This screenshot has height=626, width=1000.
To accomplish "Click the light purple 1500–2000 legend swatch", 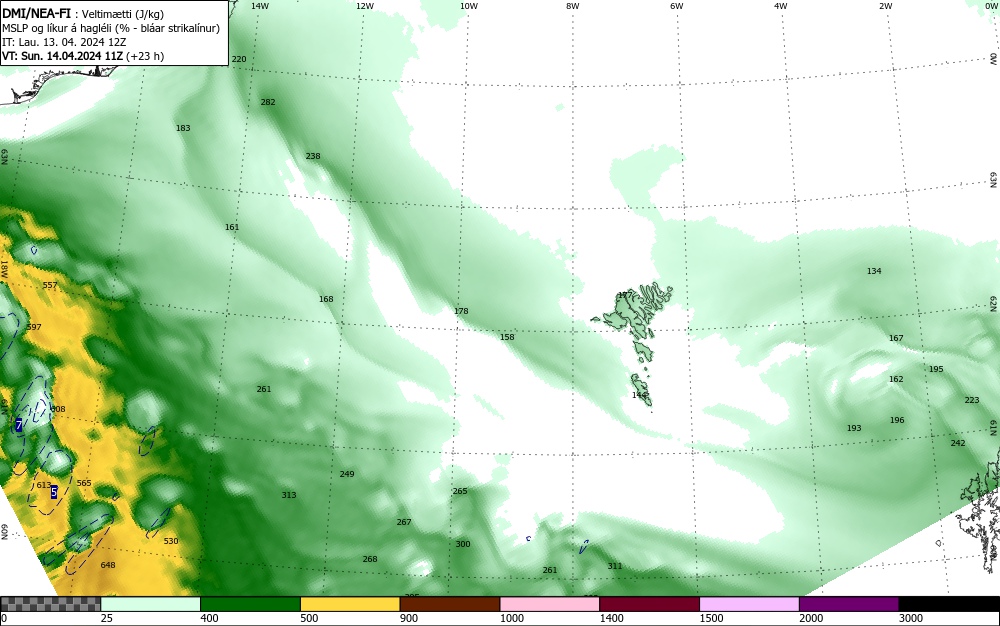I will click(x=749, y=604).
